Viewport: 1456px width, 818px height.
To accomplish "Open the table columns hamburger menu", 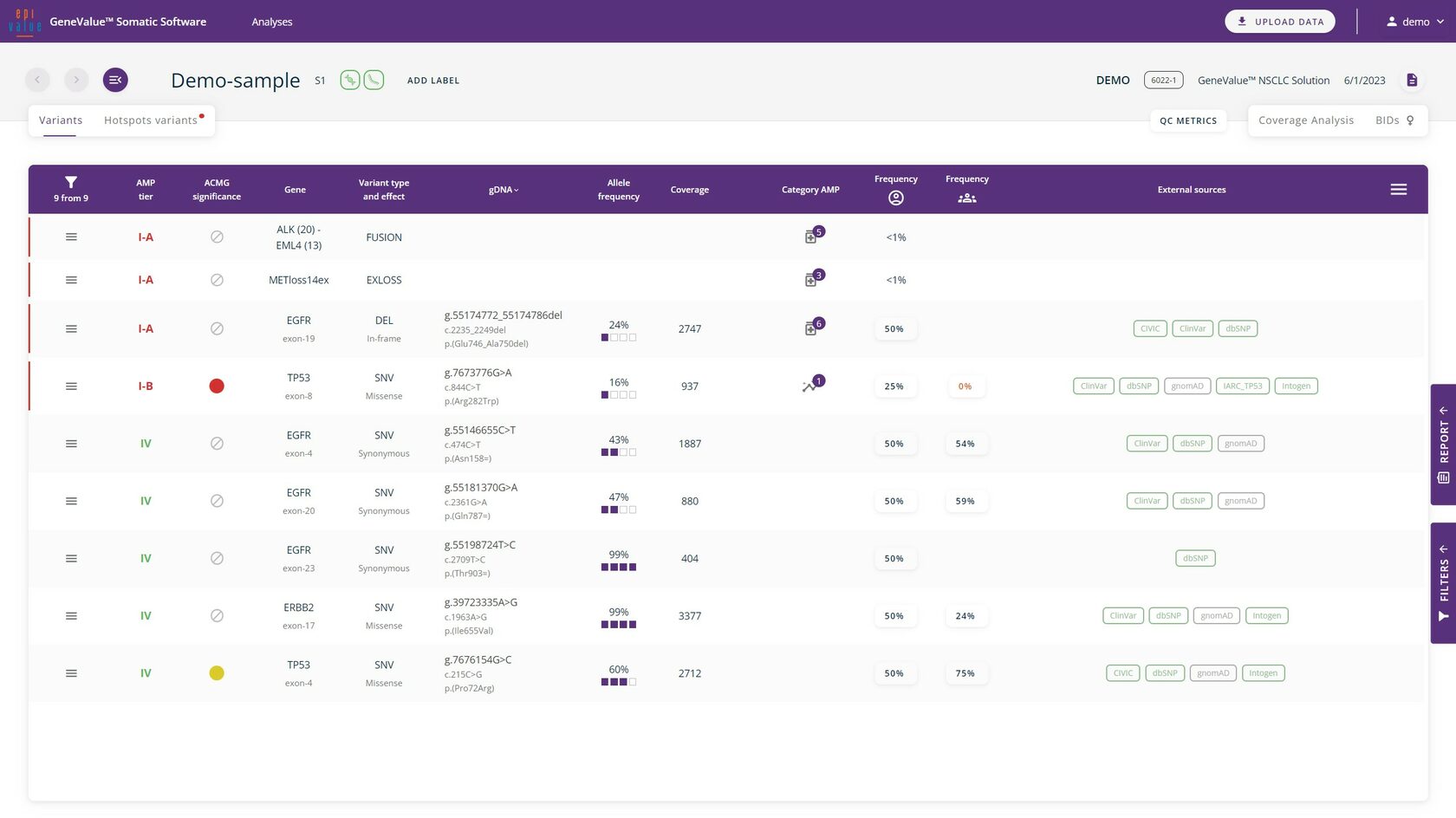I will coord(1398,190).
